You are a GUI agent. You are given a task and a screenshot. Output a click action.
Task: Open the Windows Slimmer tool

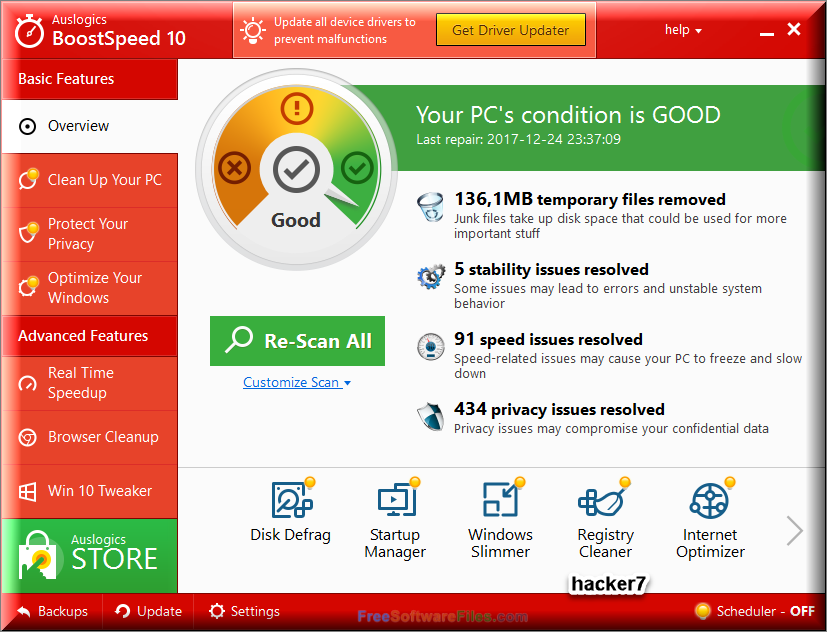[501, 519]
